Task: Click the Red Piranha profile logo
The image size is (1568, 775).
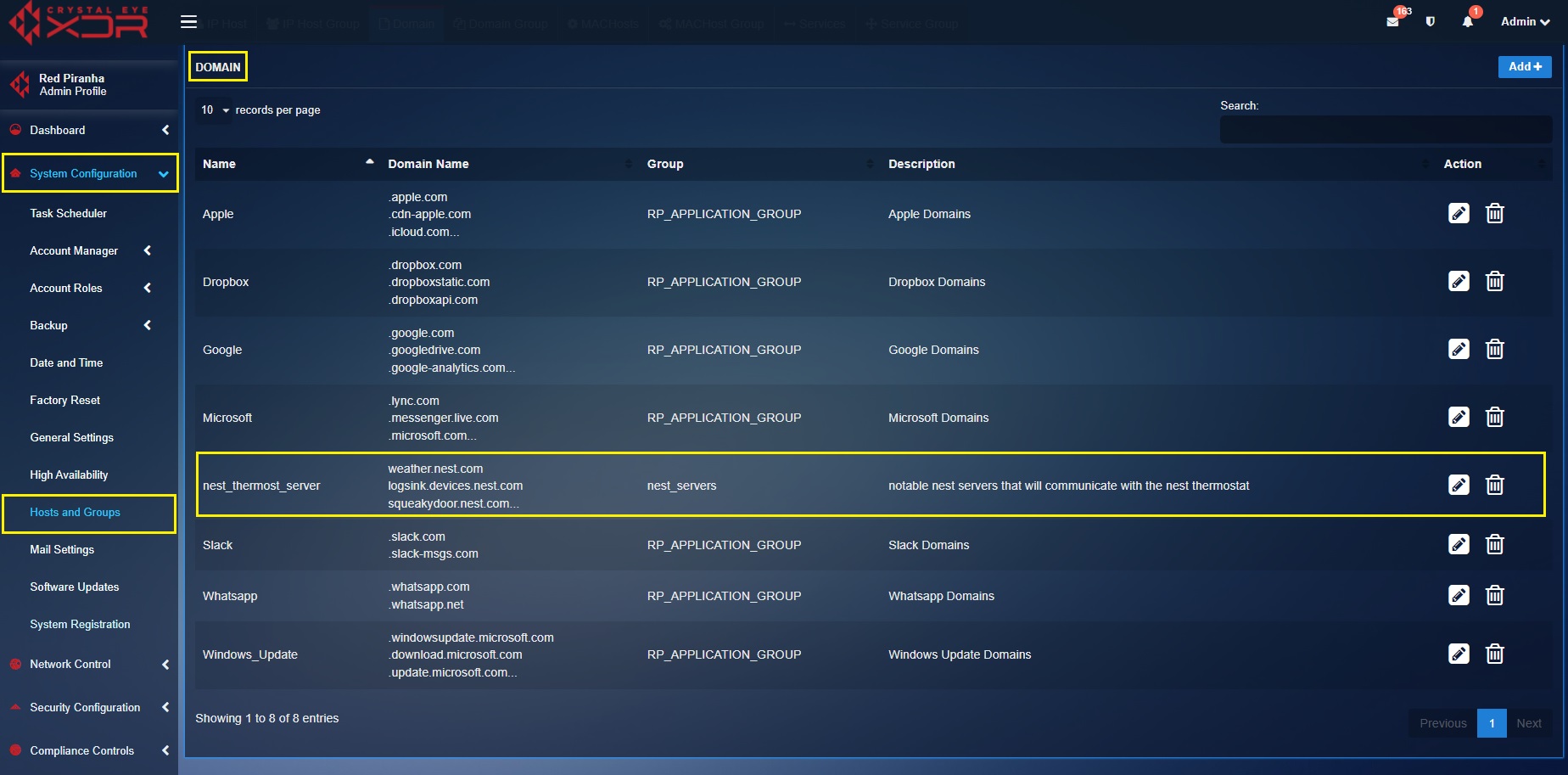Action: 20,84
